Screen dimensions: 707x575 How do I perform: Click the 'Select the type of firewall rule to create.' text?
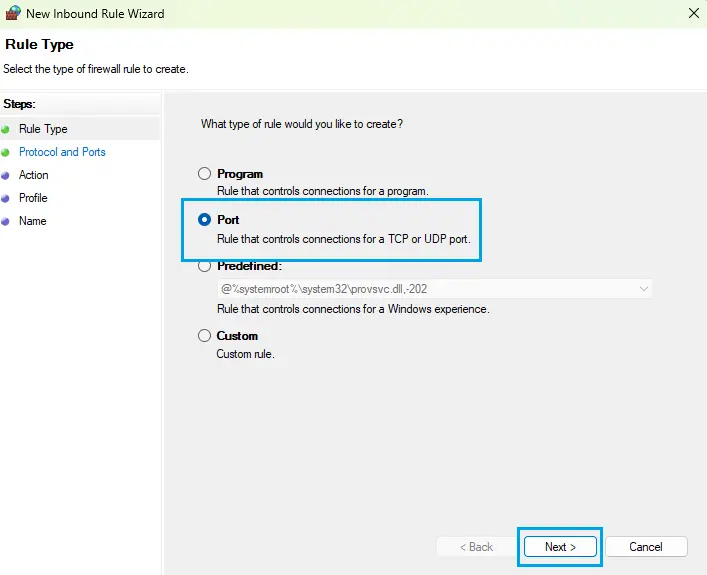[96, 69]
